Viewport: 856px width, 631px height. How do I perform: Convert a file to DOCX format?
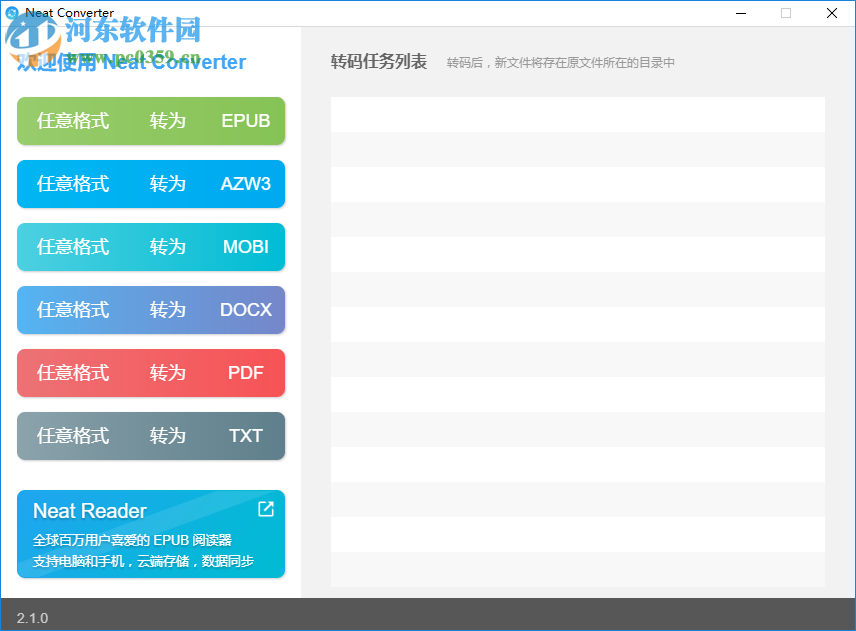coord(150,310)
